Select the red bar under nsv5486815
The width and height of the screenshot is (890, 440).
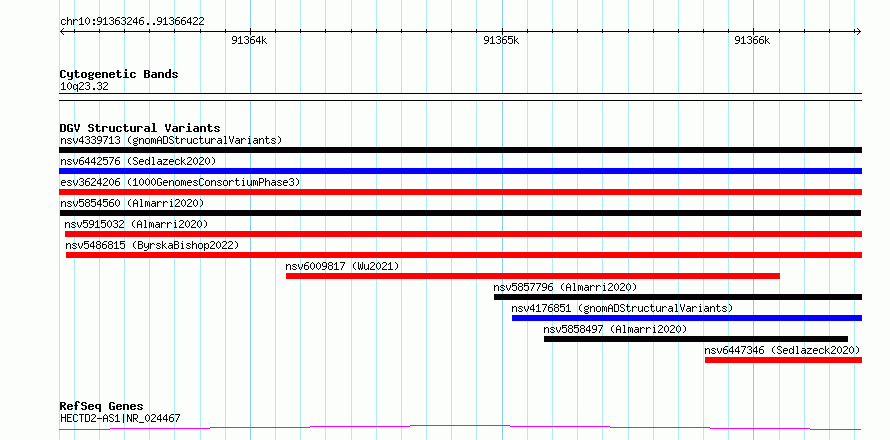(x=464, y=255)
